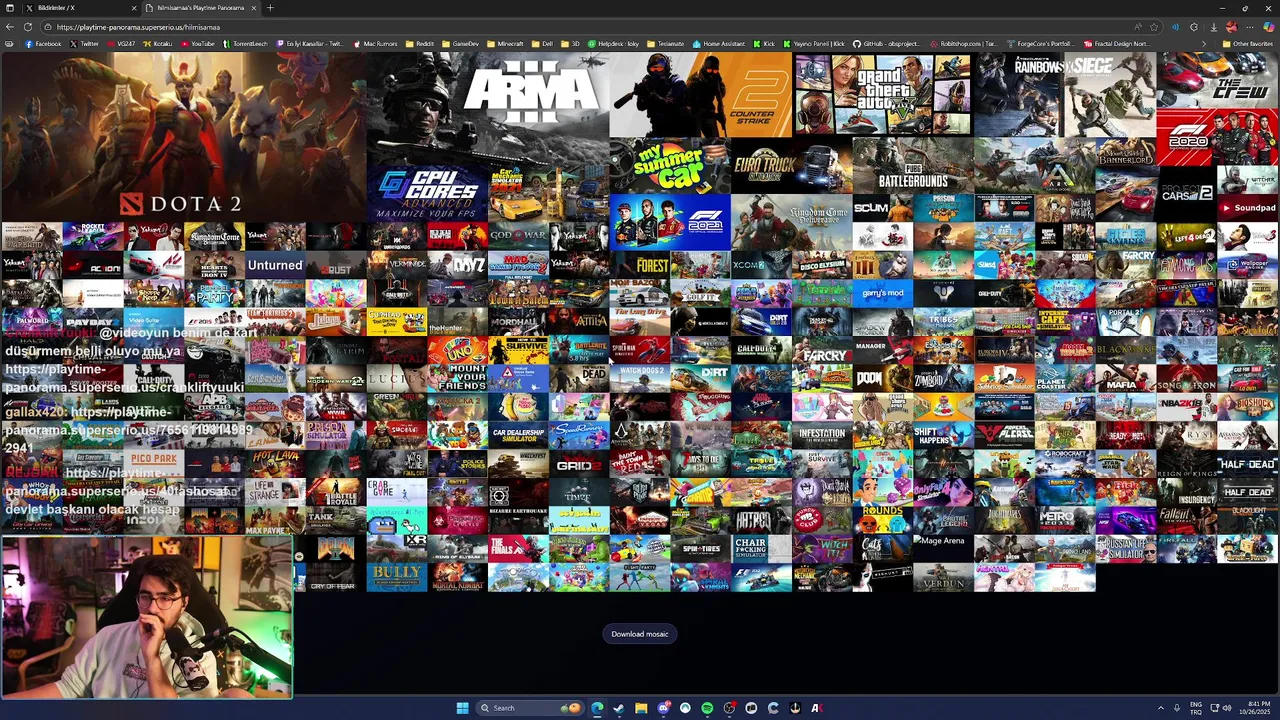Open Spotify from the taskbar
1280x720 pixels.
tap(707, 708)
